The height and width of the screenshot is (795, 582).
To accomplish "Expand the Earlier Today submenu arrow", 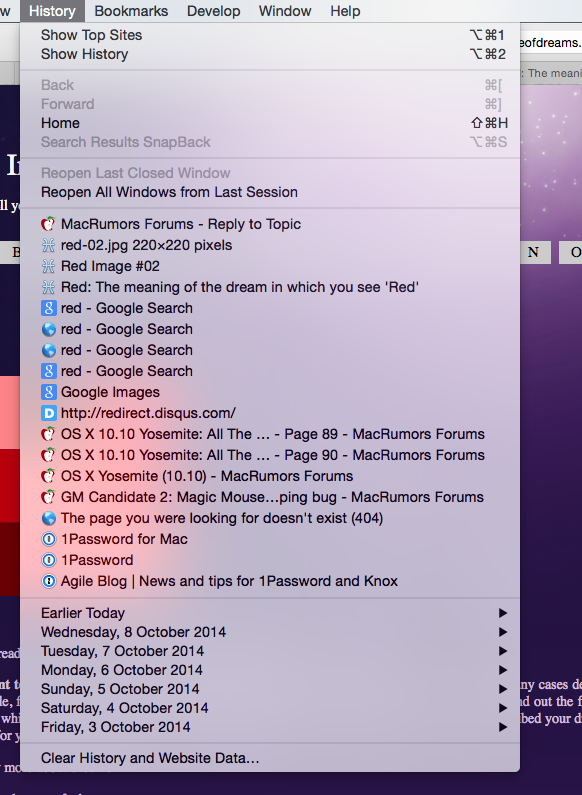I will (502, 613).
